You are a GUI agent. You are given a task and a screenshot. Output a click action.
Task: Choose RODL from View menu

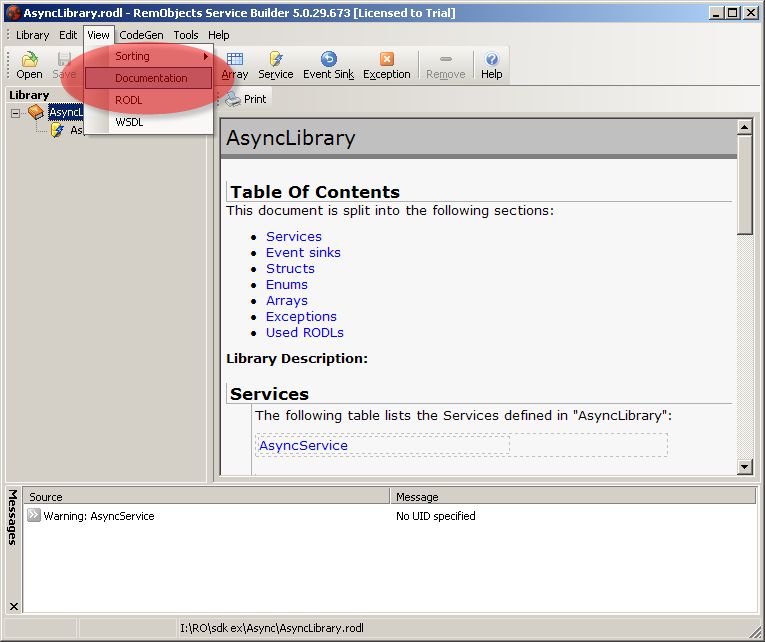148,100
